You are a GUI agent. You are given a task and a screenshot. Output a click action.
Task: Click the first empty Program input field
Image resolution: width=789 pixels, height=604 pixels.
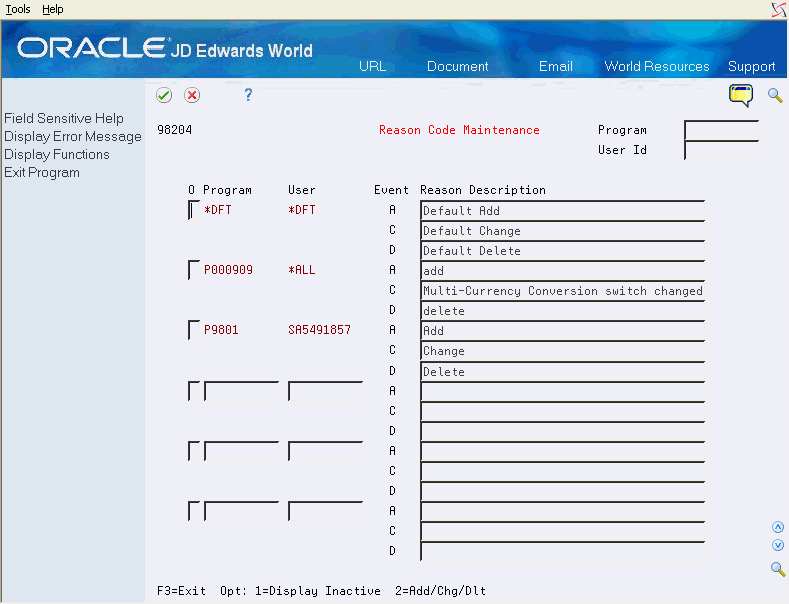[x=242, y=391]
